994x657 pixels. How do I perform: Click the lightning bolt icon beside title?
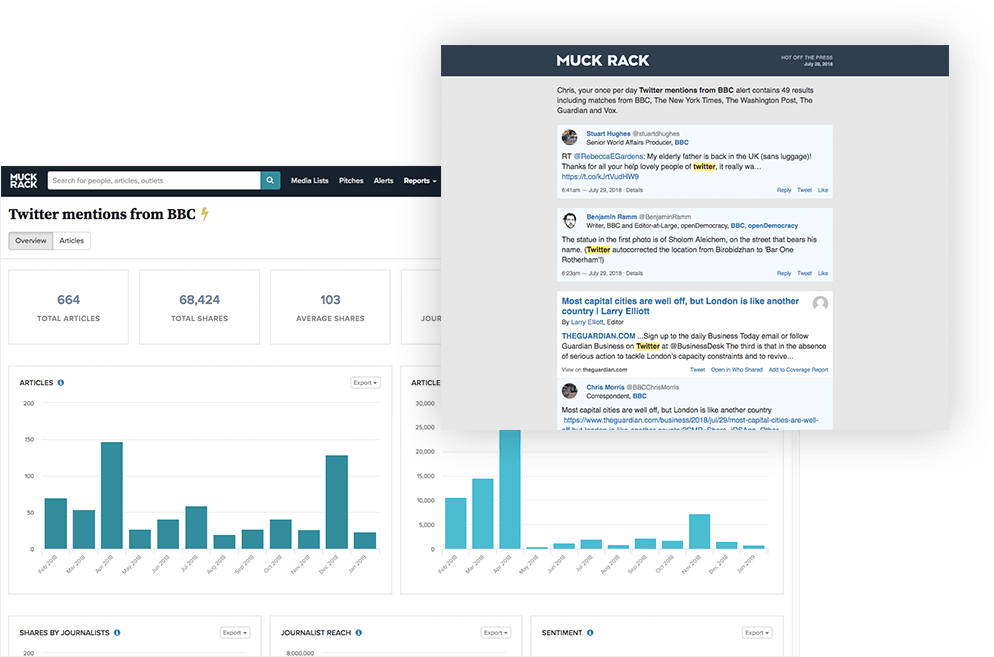coord(205,214)
